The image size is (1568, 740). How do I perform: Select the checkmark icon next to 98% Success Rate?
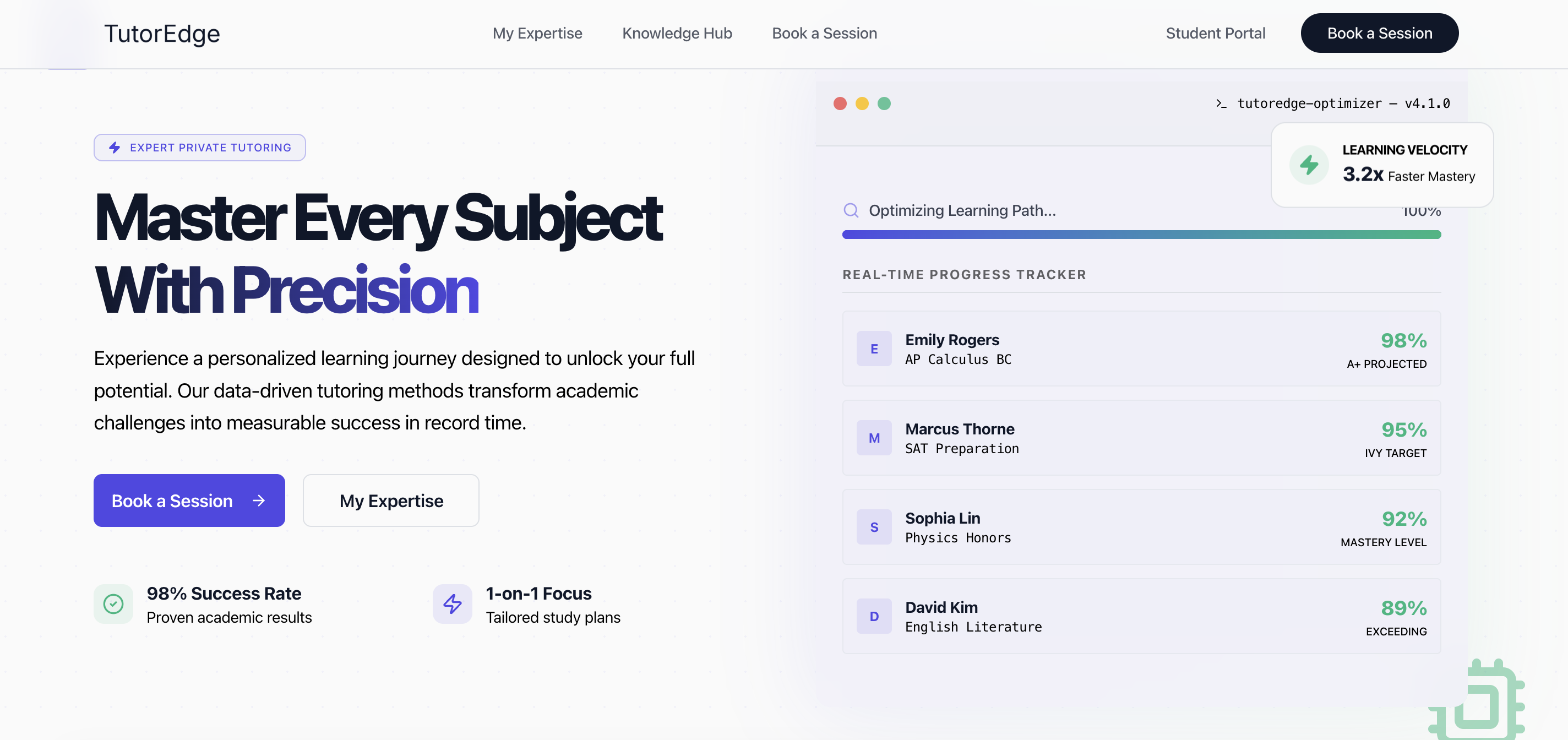pyautogui.click(x=113, y=603)
